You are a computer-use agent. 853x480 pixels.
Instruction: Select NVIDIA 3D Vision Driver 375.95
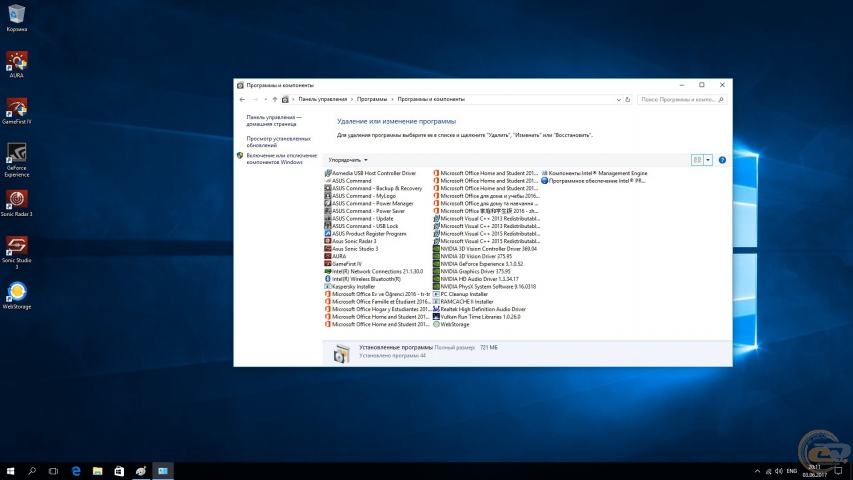472,256
